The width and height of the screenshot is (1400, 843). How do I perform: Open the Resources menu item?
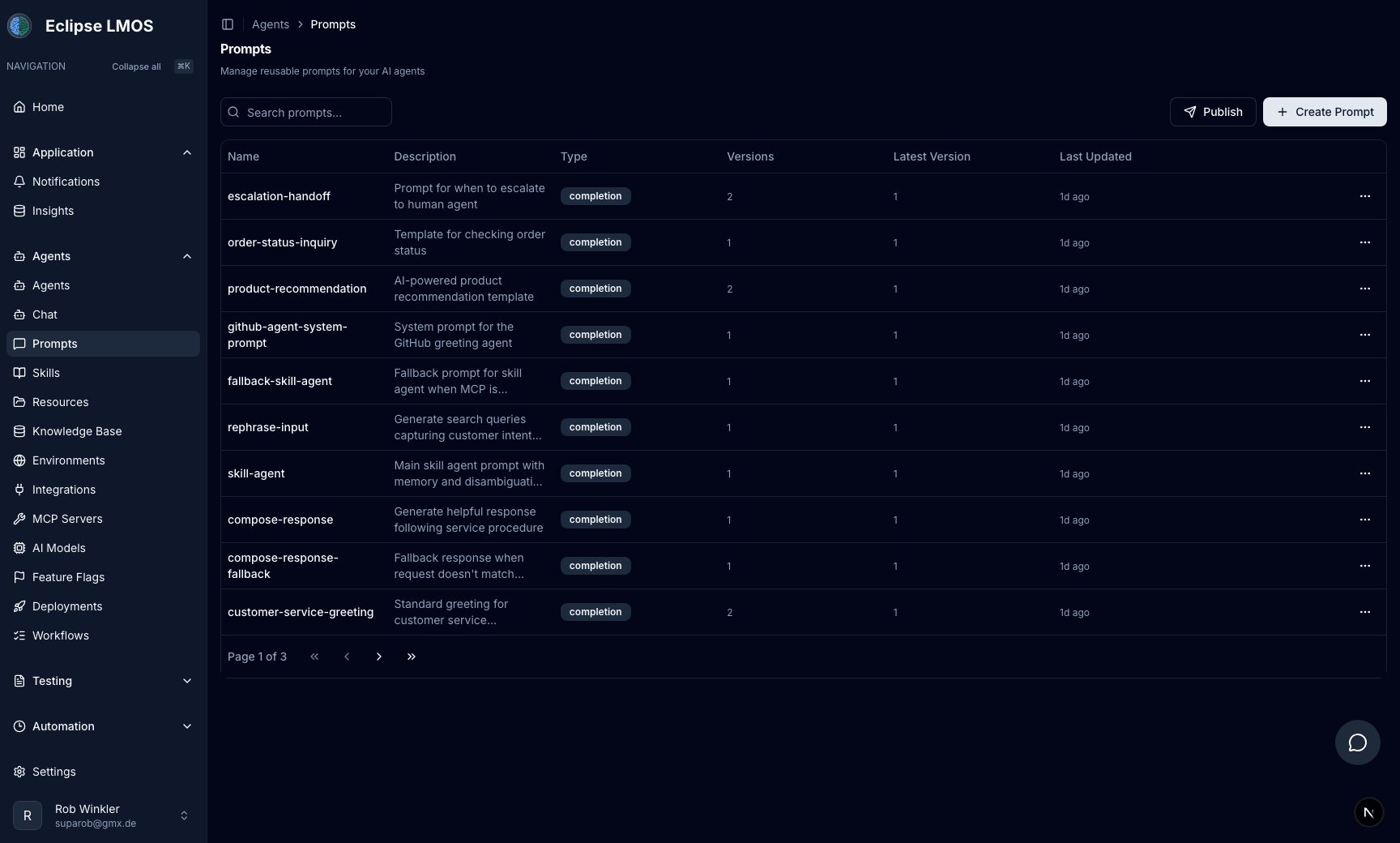pos(103,402)
